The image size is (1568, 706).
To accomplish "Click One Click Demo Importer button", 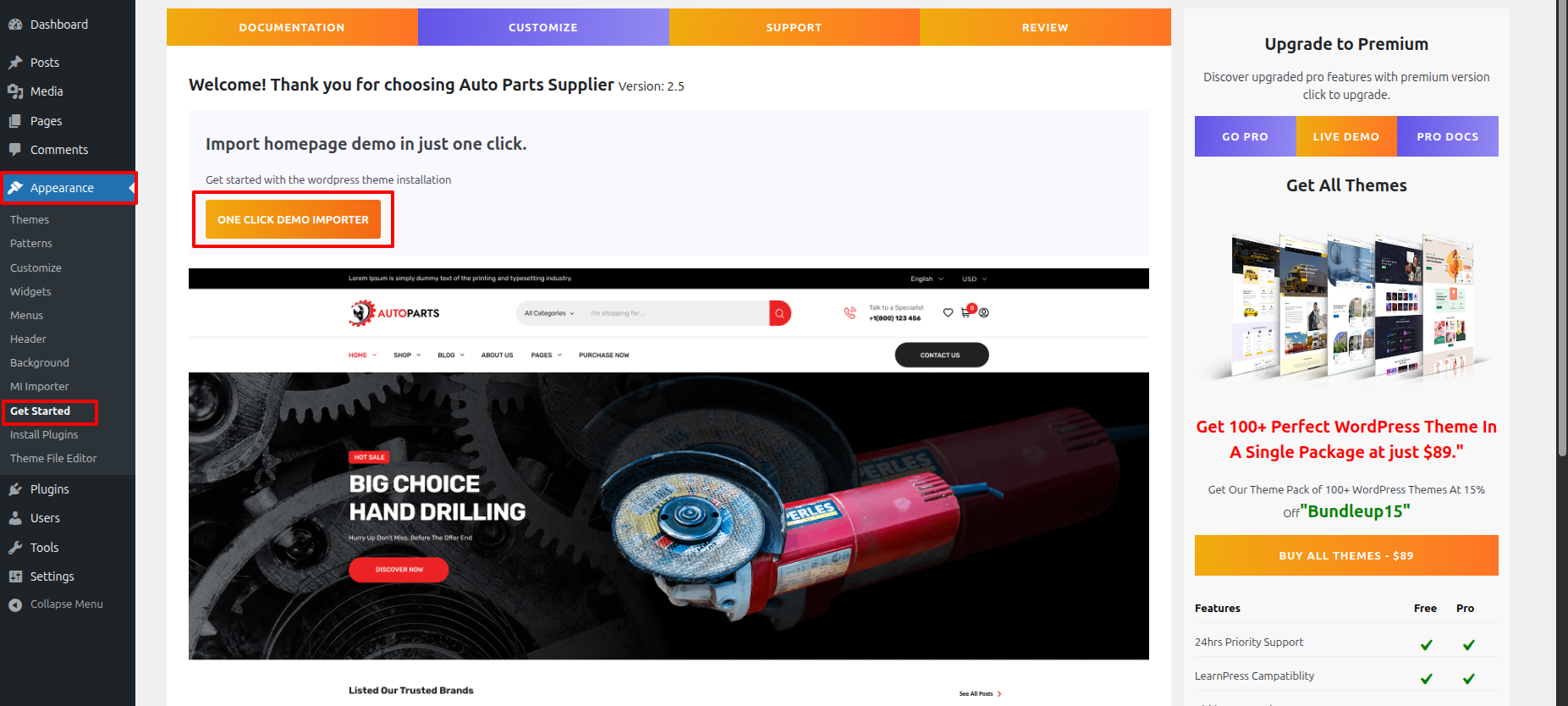I will (x=293, y=219).
